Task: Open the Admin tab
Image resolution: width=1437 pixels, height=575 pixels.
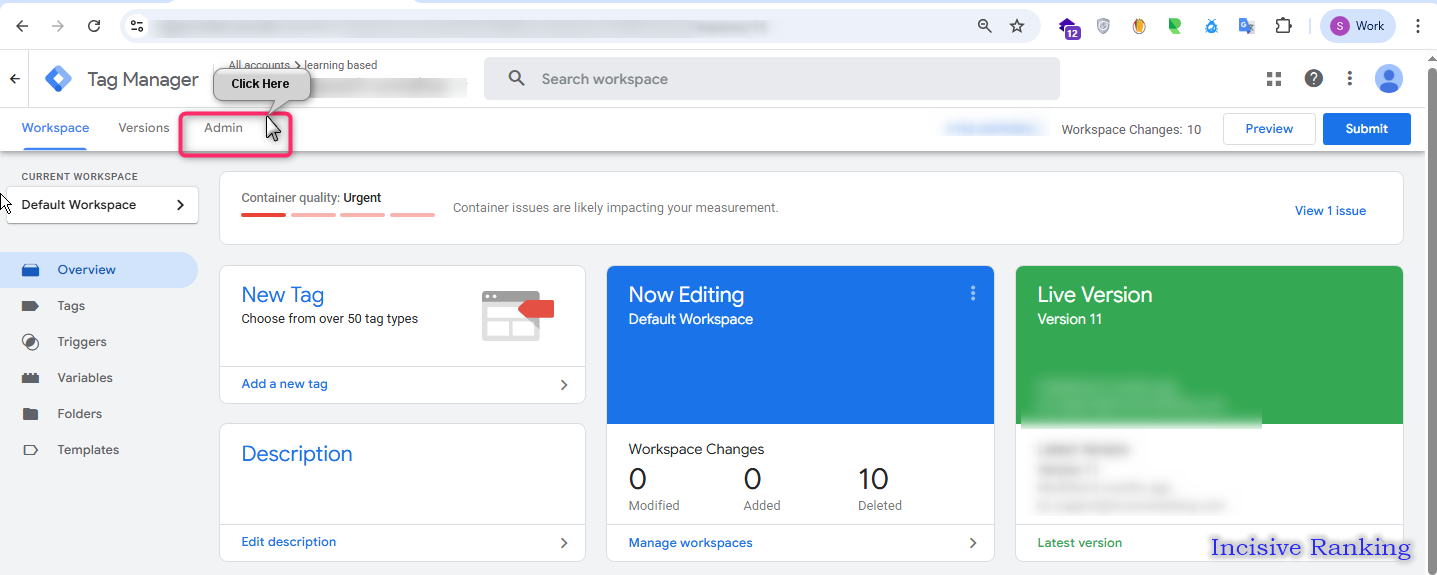Action: 223,128
